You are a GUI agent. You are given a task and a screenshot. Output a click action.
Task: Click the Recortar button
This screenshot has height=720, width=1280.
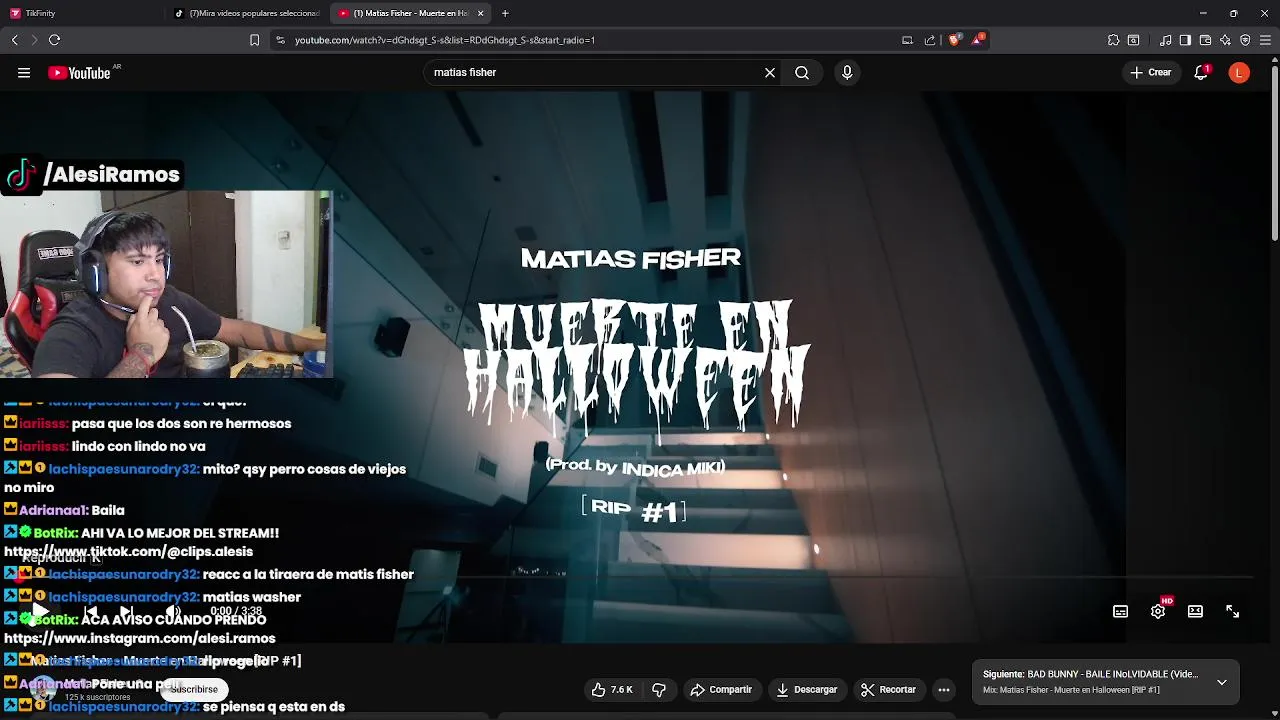click(x=889, y=690)
